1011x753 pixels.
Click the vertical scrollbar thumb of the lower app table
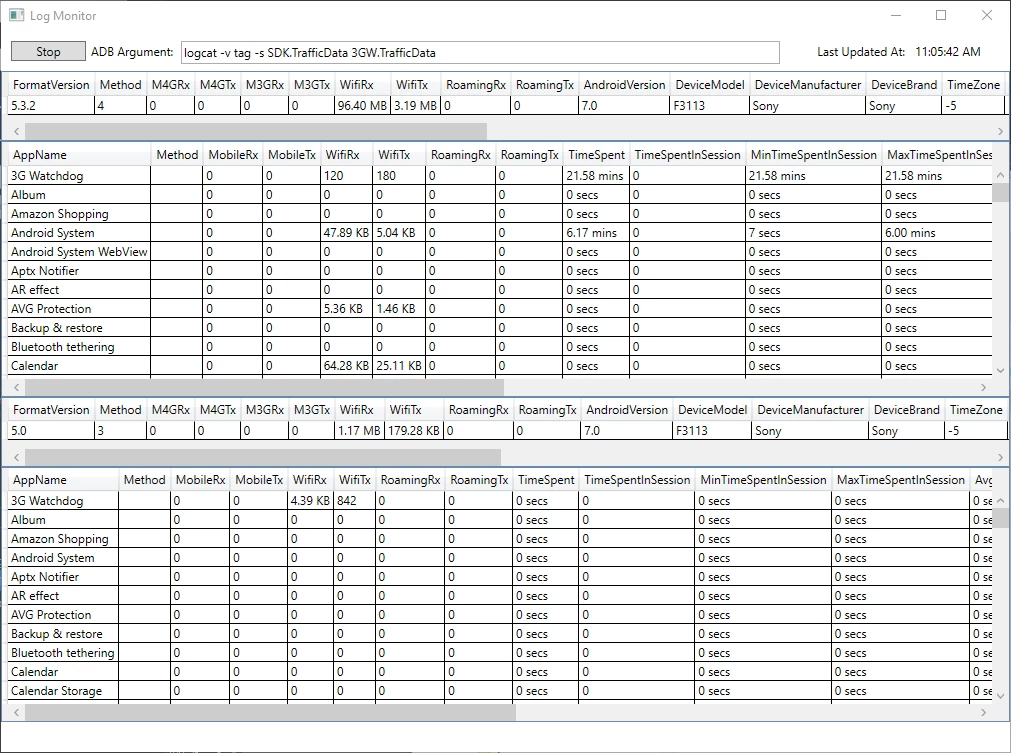(1000, 517)
